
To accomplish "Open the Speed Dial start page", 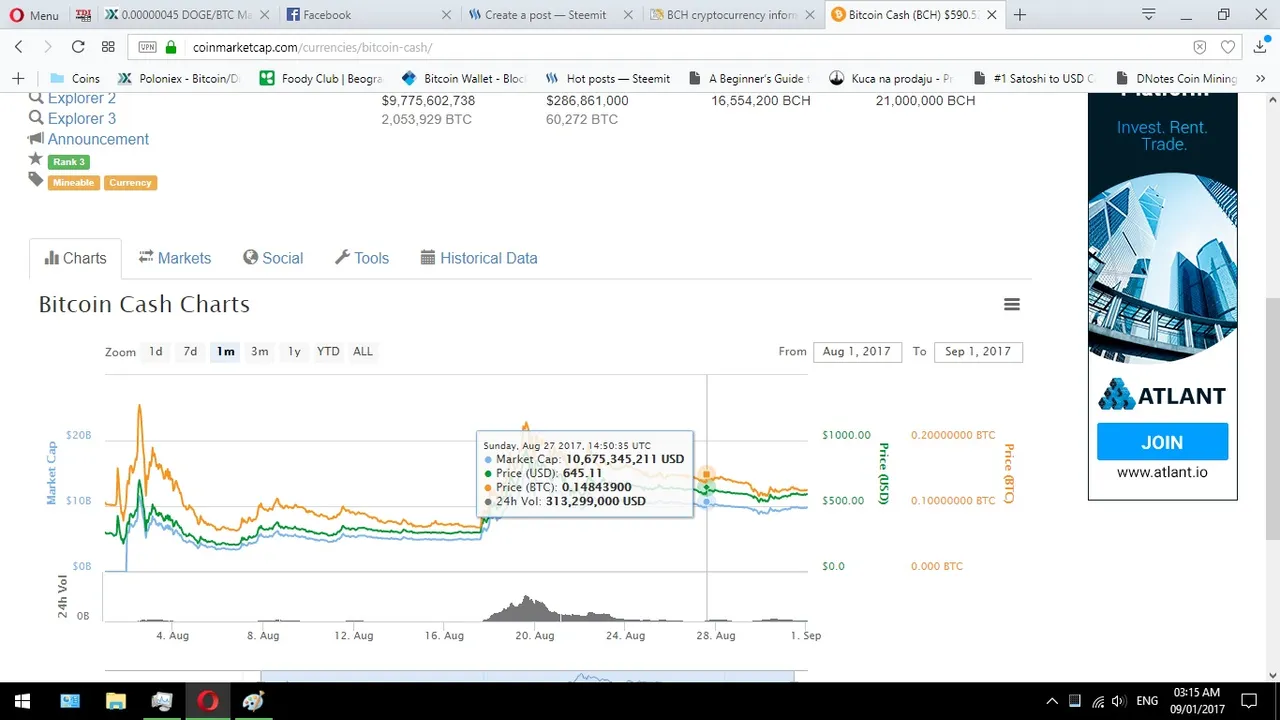I will coord(108,47).
